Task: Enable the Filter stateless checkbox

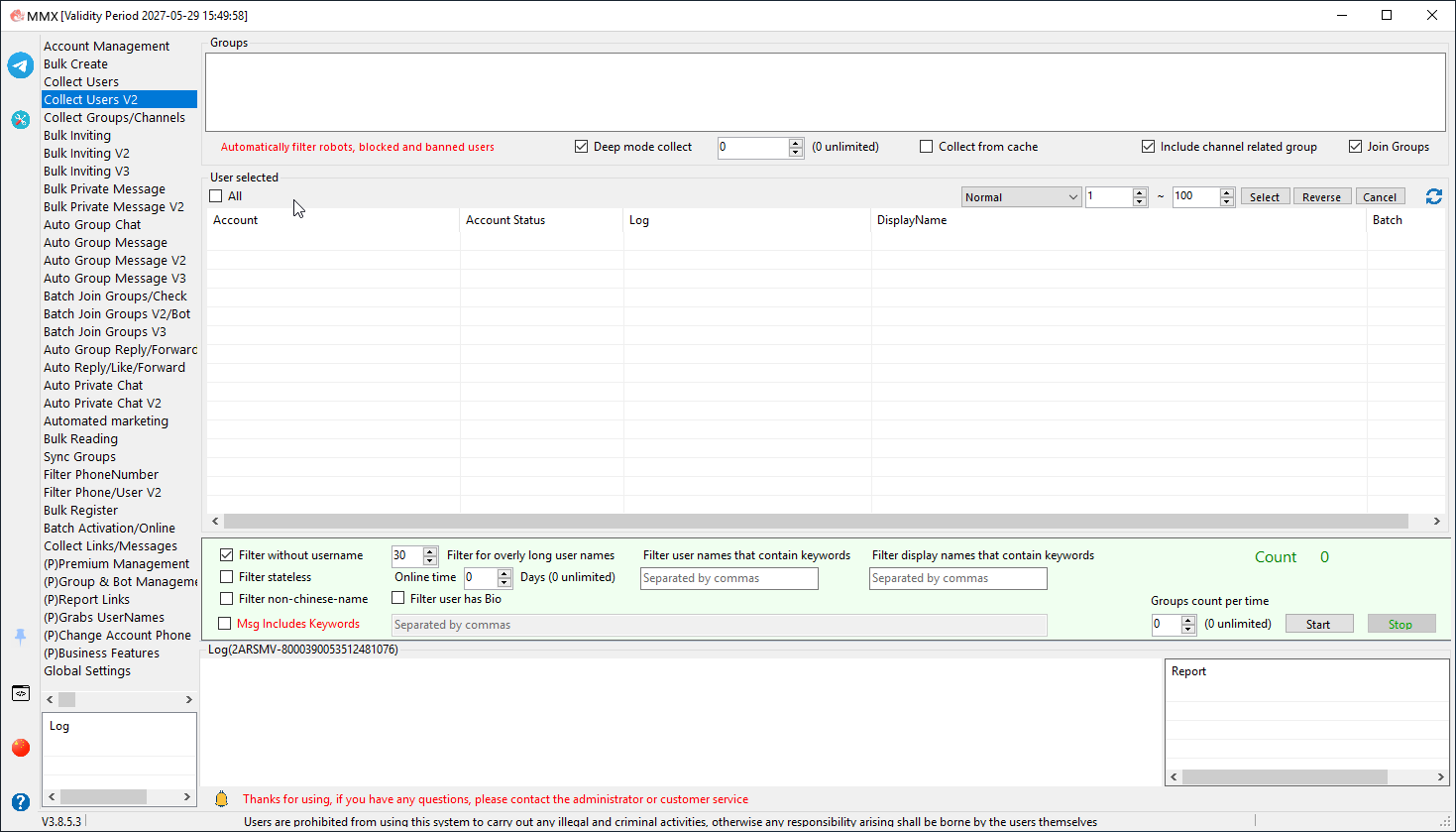Action: coord(226,577)
